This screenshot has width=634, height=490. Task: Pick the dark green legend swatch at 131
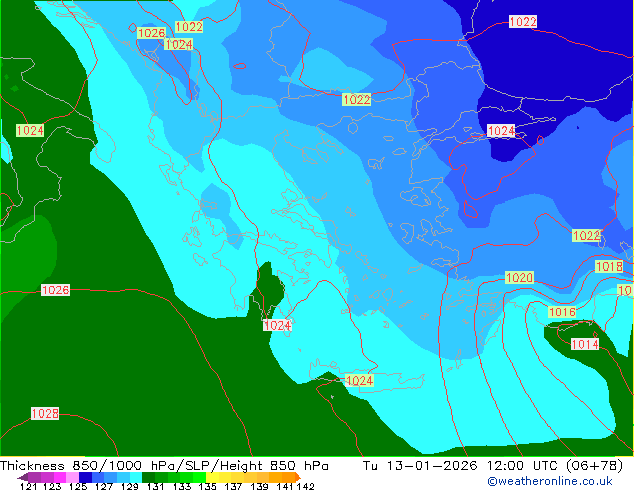(x=146, y=477)
